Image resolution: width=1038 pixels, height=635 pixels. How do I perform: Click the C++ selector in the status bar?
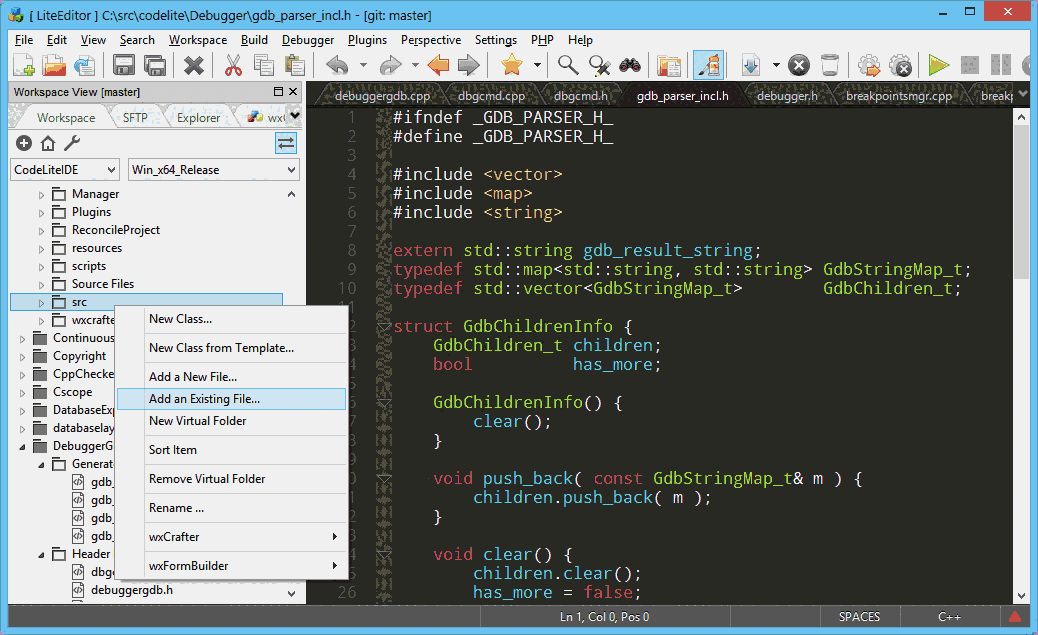(950, 617)
